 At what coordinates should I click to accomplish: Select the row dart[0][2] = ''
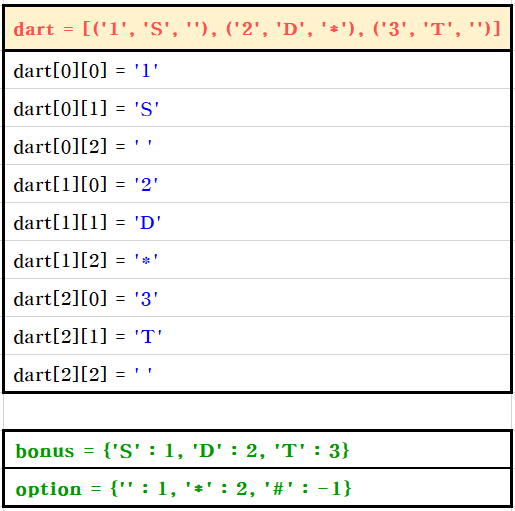(257, 146)
